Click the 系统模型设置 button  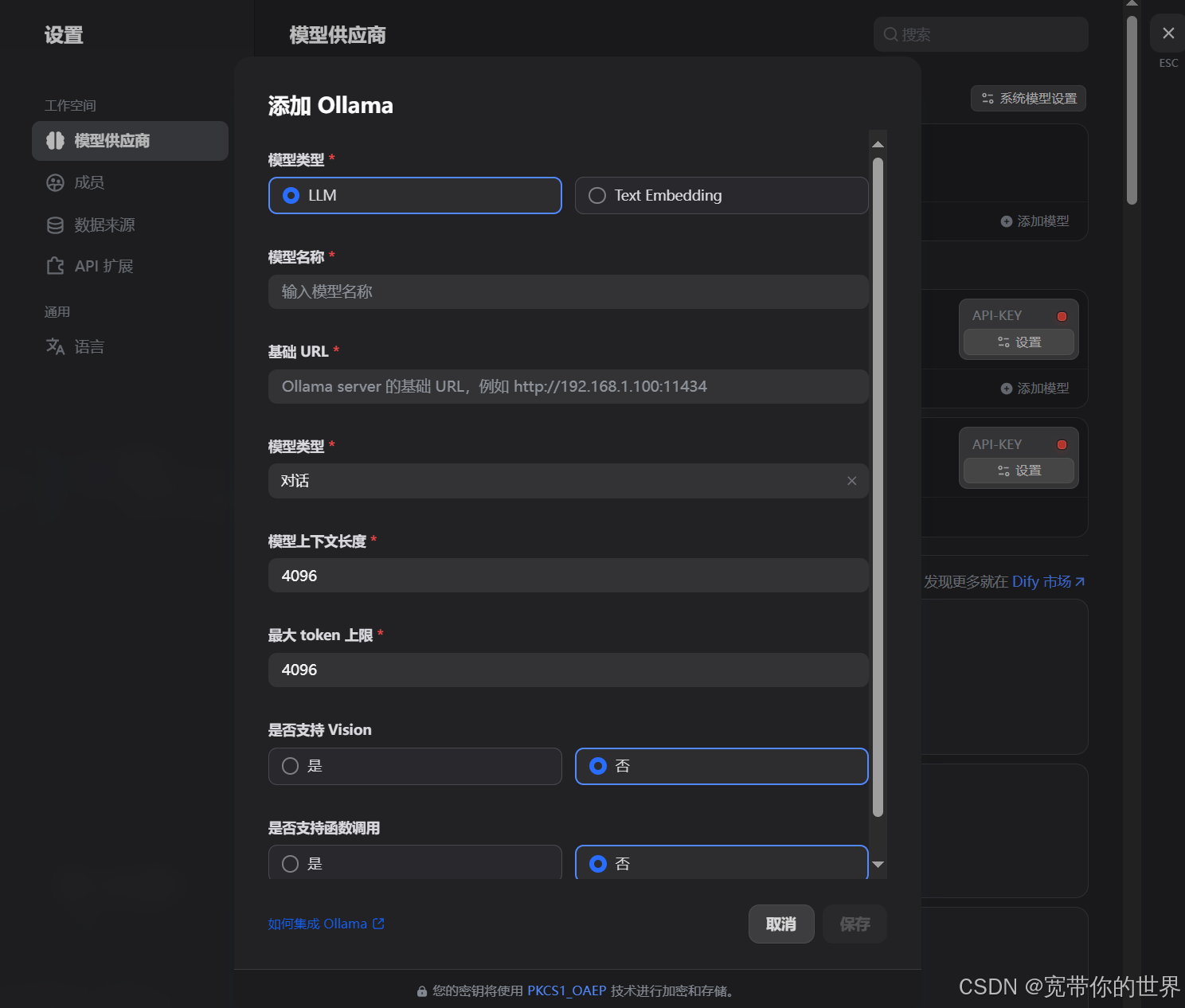1029,99
